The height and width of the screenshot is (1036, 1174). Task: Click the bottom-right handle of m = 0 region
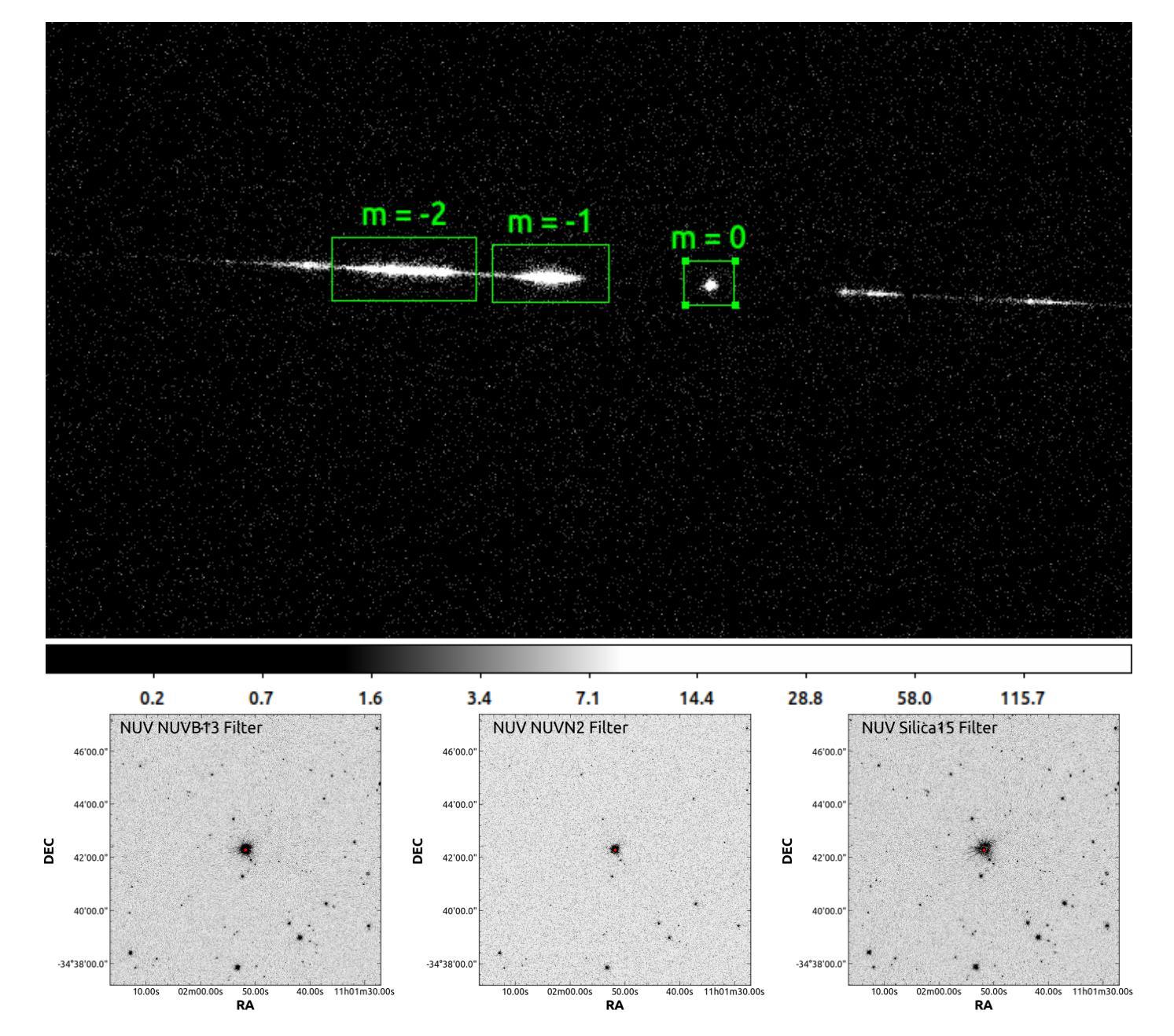click(x=735, y=305)
